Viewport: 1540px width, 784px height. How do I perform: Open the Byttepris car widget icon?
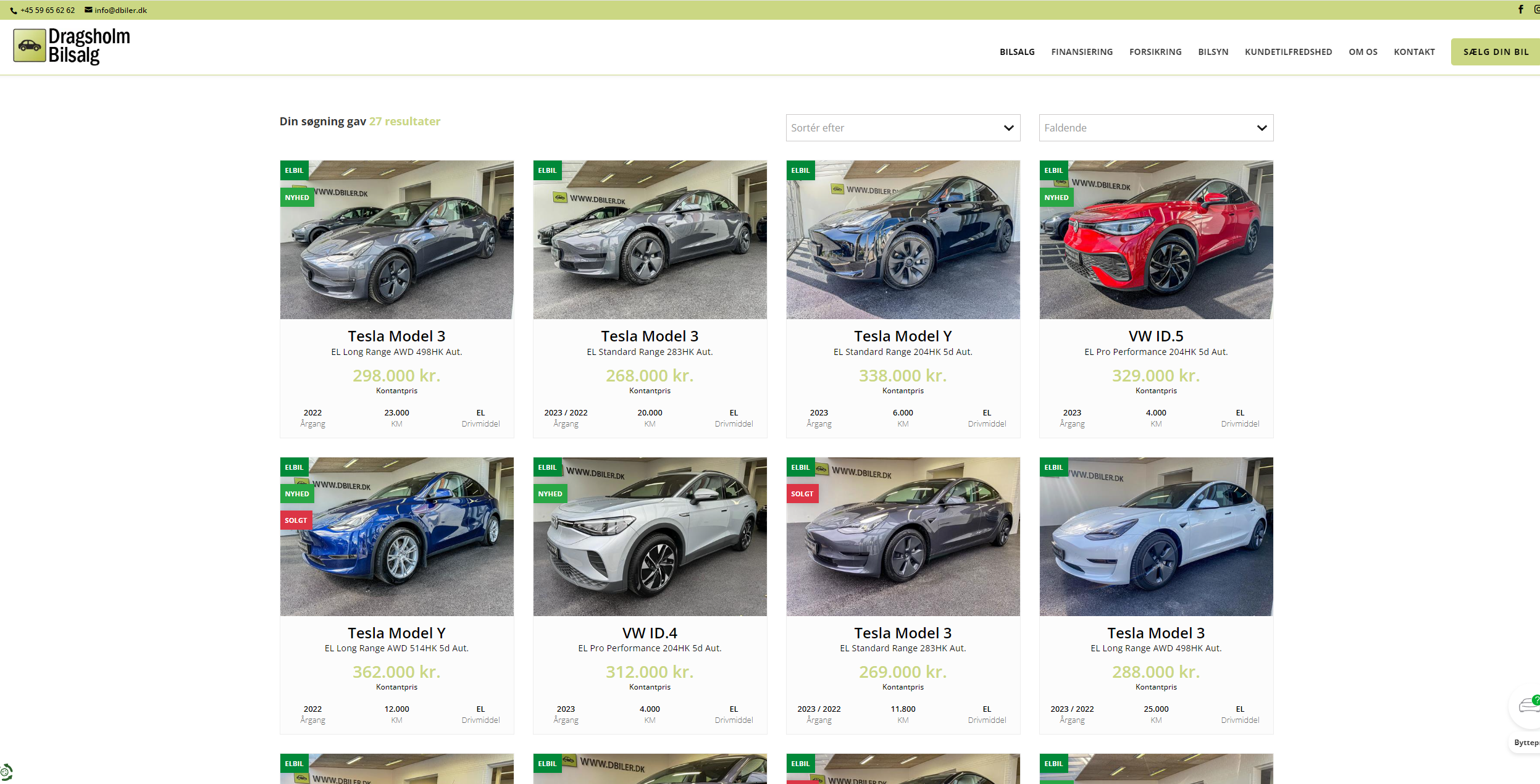(1529, 704)
